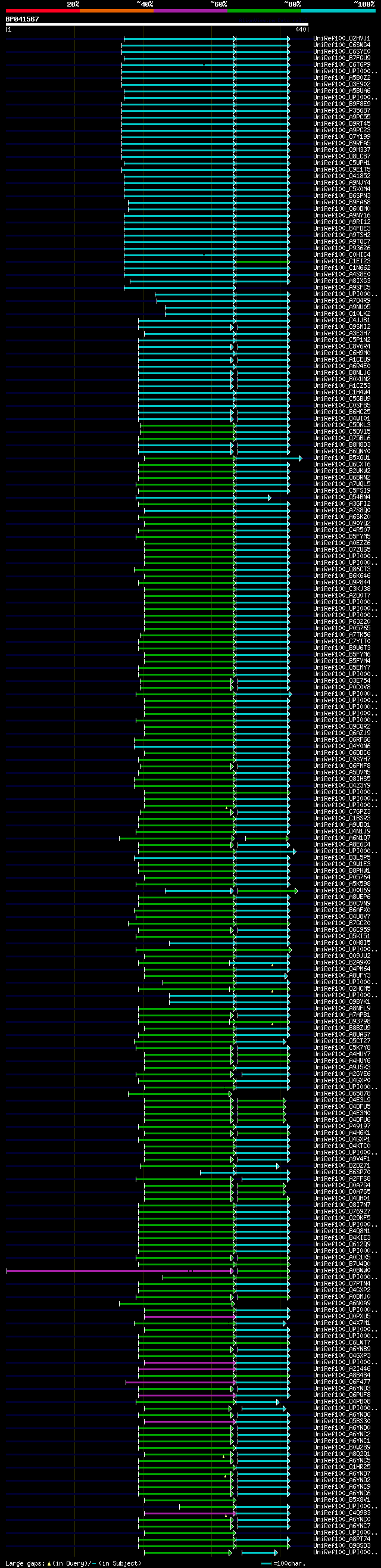The image size is (381, 1568).
Task: Open hit UniRef100_Q2HVJ1
Action: click(x=342, y=38)
